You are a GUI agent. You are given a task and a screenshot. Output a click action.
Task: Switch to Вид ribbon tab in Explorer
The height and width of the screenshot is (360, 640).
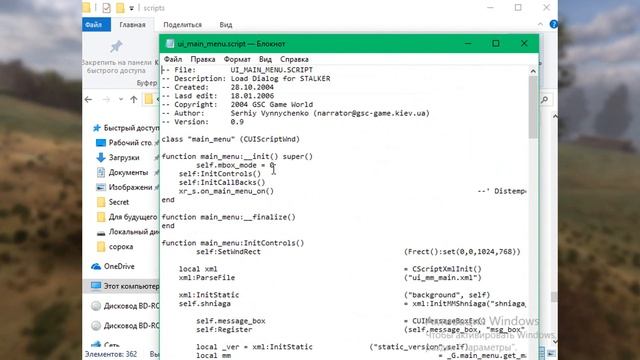click(x=226, y=24)
